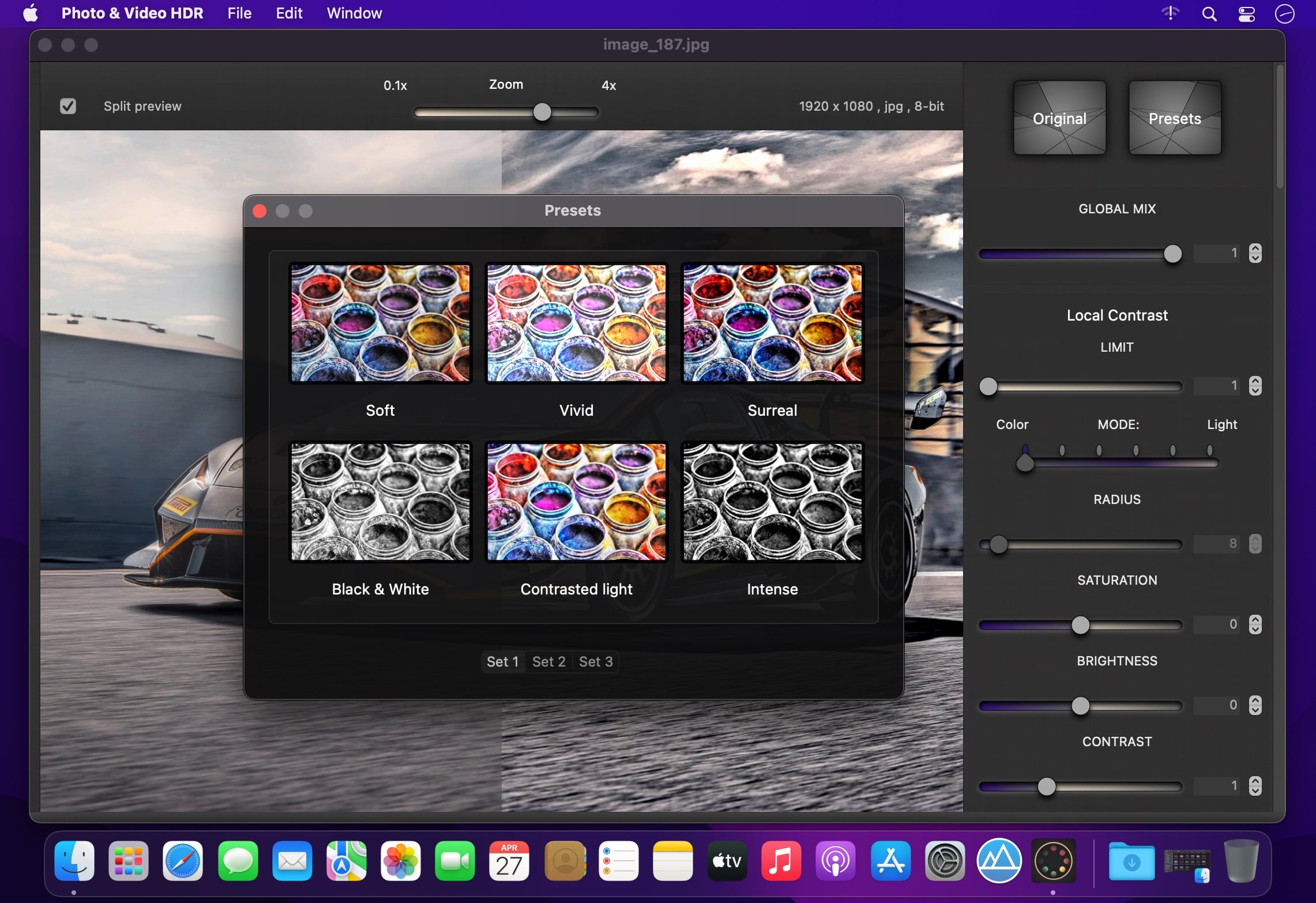Open App Store in dock
The image size is (1316, 903).
click(891, 861)
